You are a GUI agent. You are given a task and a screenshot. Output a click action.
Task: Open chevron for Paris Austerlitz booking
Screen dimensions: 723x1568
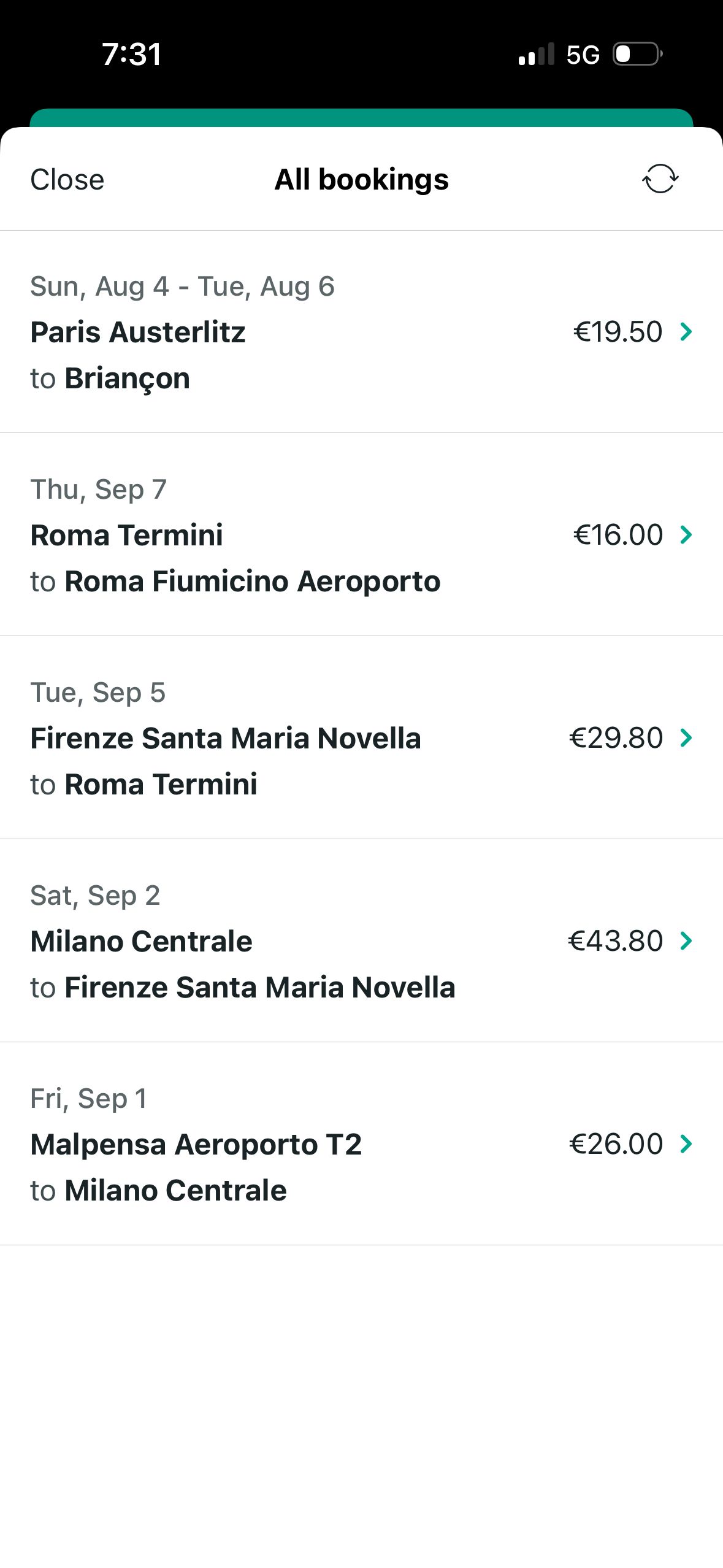point(686,332)
